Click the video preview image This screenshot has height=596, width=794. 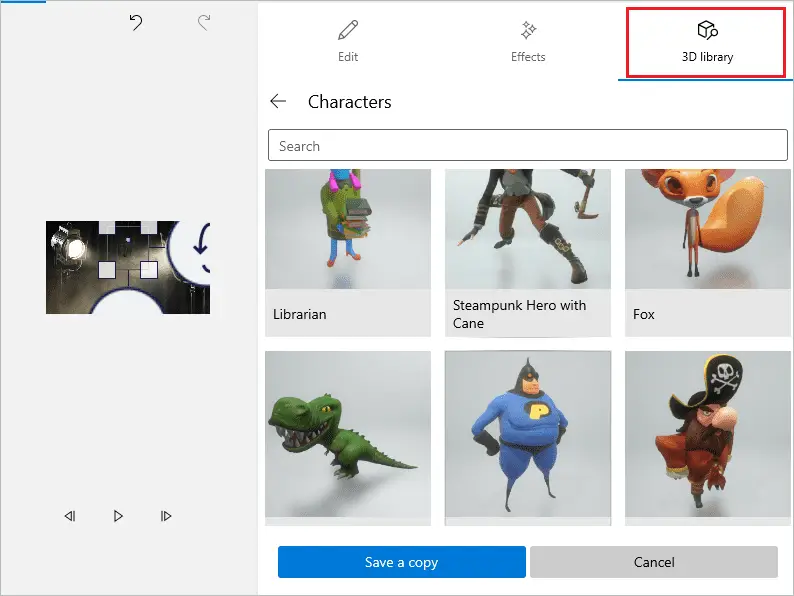128,267
